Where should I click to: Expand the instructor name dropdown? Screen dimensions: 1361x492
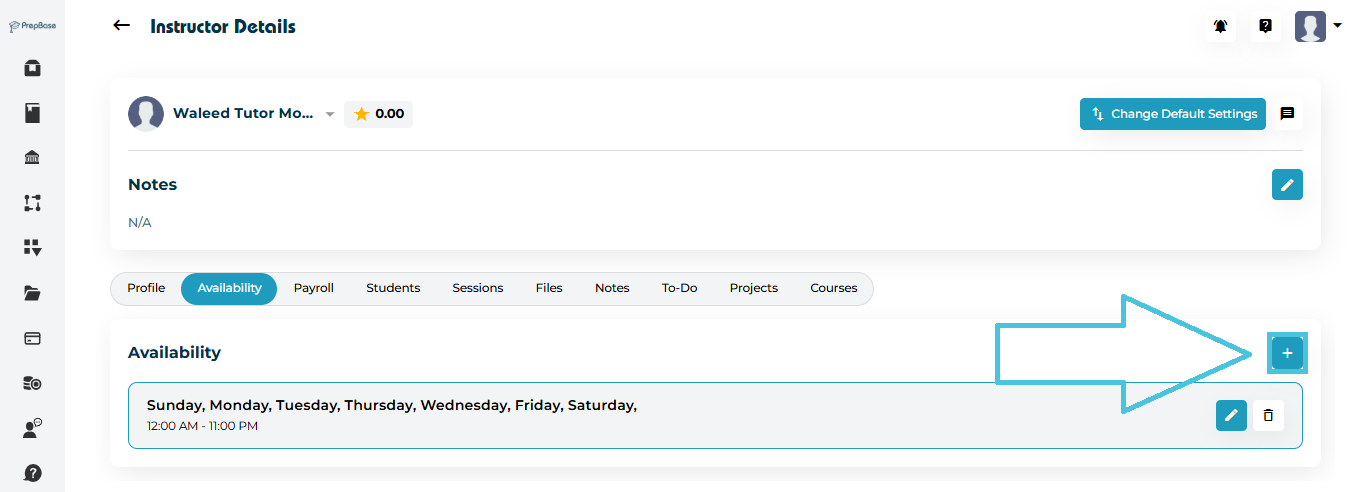coord(329,115)
